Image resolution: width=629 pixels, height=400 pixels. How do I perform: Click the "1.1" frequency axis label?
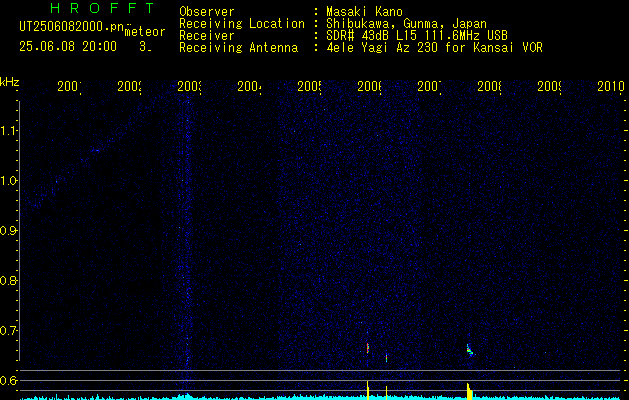coord(8,131)
